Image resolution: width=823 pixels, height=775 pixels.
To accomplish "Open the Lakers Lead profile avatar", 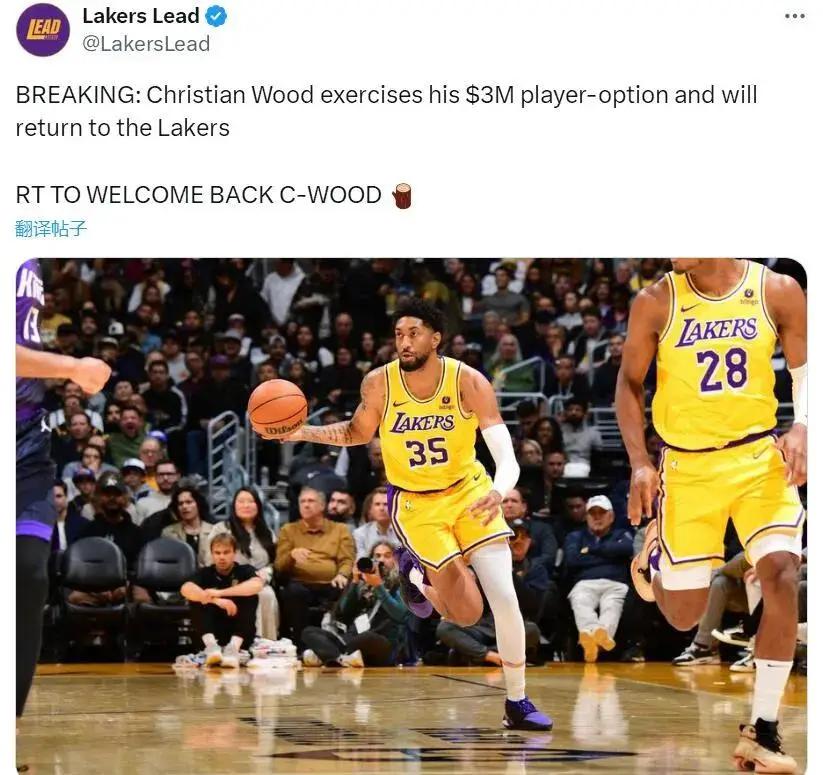I will tap(43, 29).
